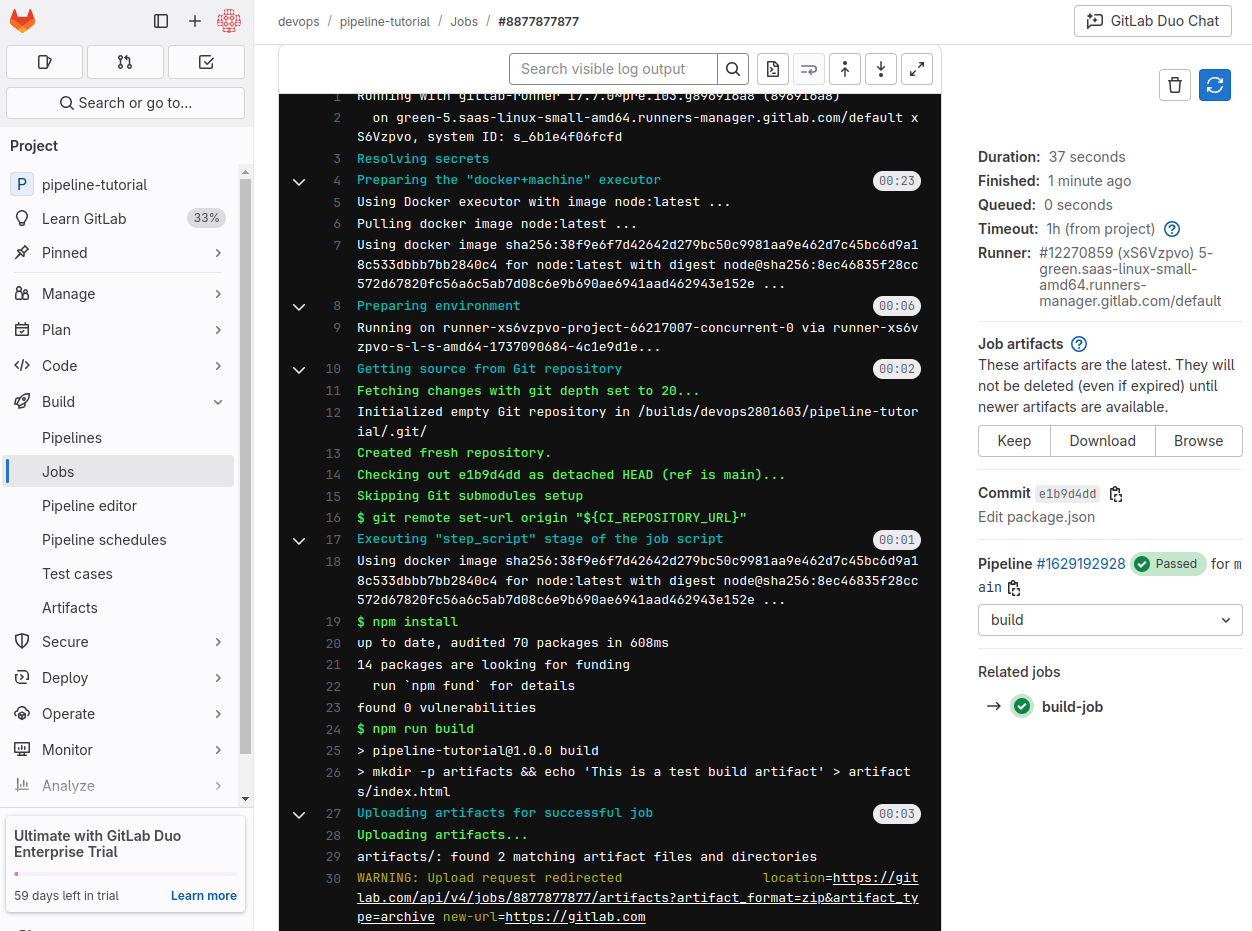Open the GitLab home logo
The height and width of the screenshot is (931, 1252).
click(x=22, y=20)
